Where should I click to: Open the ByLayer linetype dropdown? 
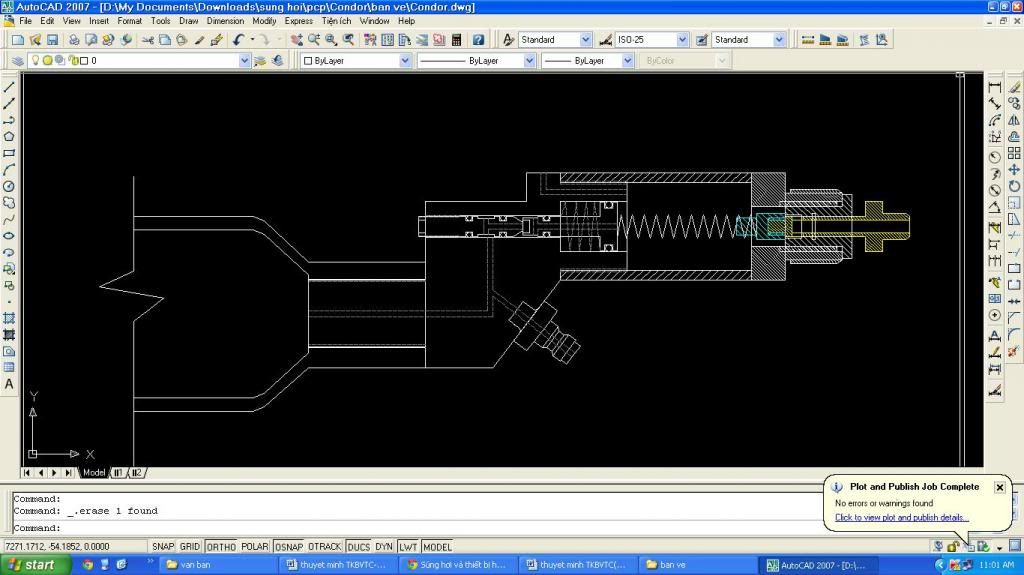point(530,61)
